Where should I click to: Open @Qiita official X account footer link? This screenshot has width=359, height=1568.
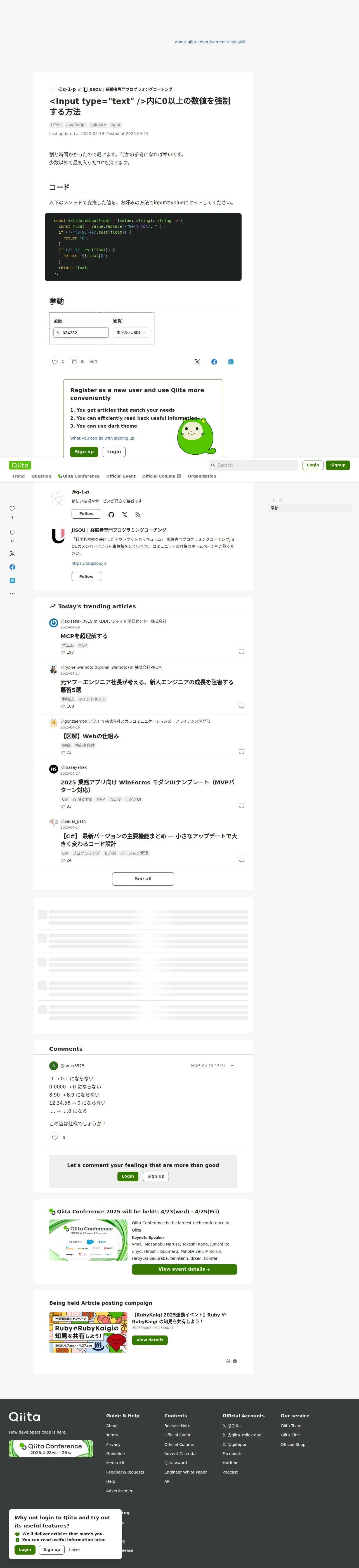(232, 1426)
